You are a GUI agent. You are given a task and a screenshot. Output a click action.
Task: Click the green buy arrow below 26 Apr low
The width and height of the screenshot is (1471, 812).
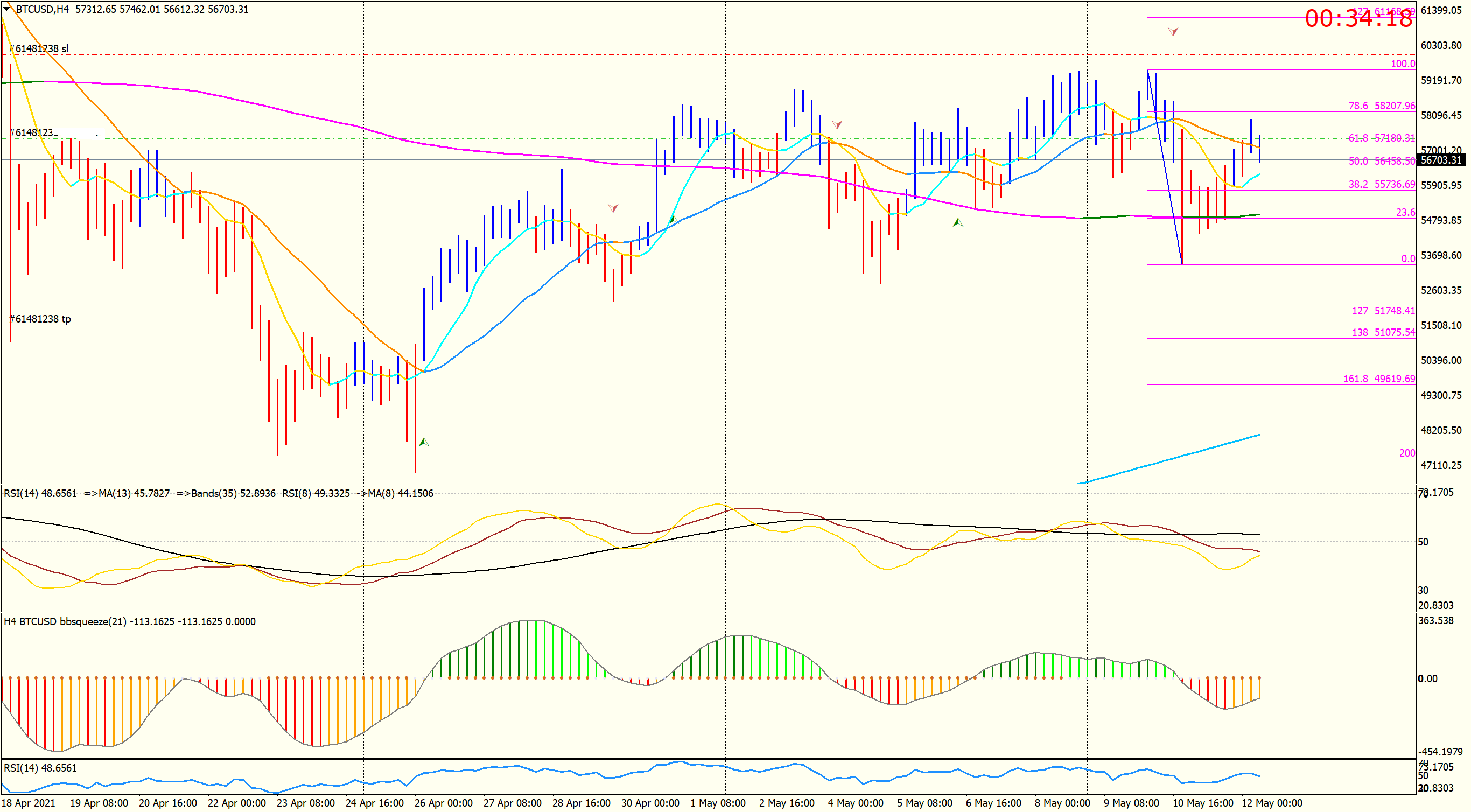pyautogui.click(x=424, y=442)
